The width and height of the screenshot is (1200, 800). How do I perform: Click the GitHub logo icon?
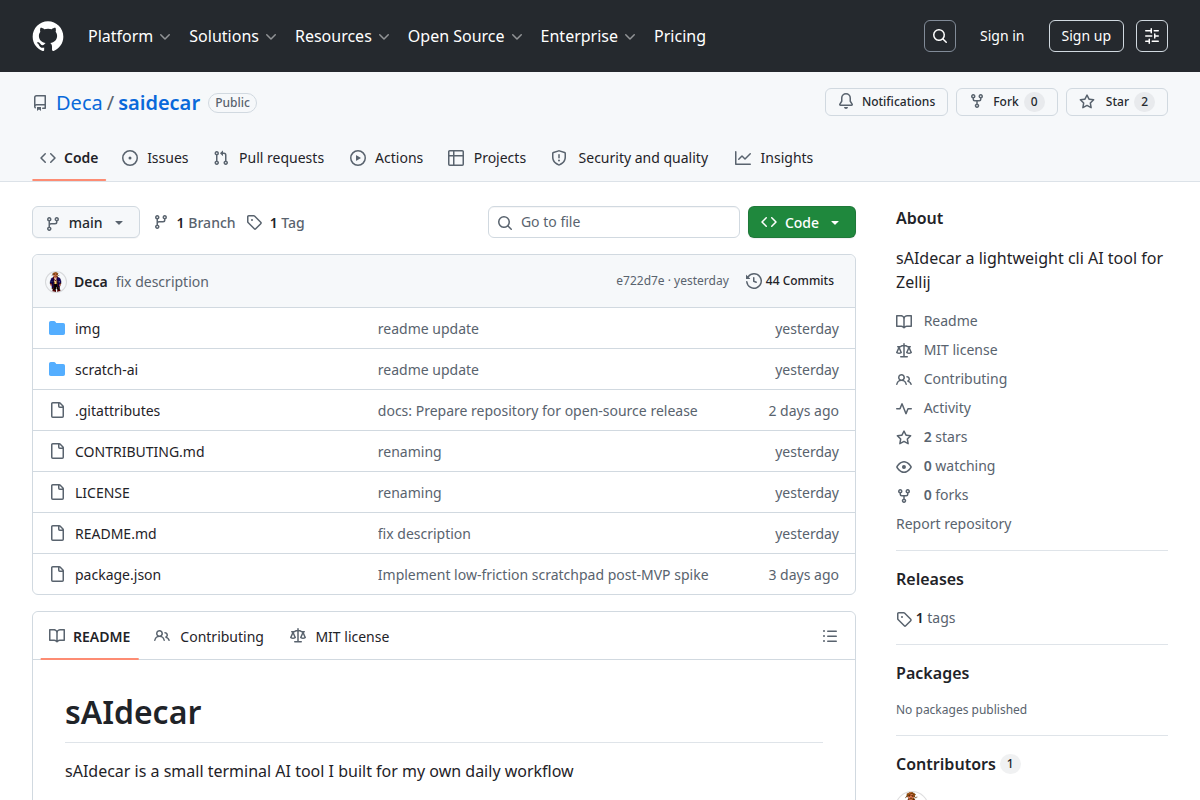point(48,36)
